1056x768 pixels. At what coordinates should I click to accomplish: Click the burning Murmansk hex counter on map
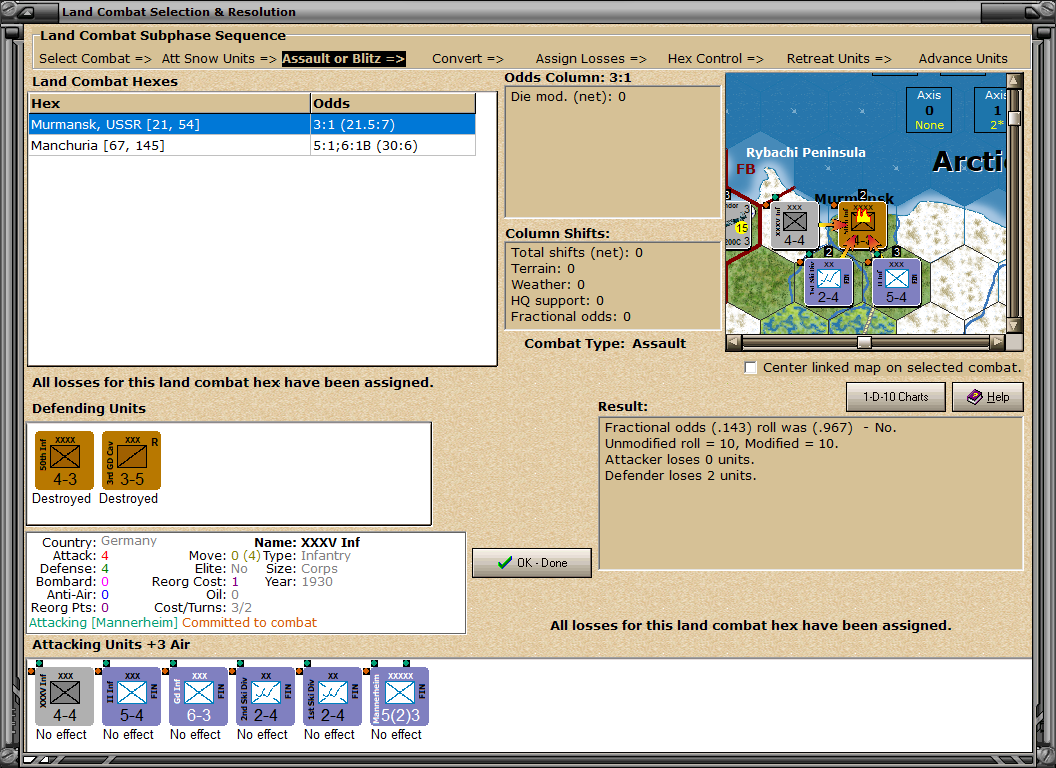click(862, 225)
